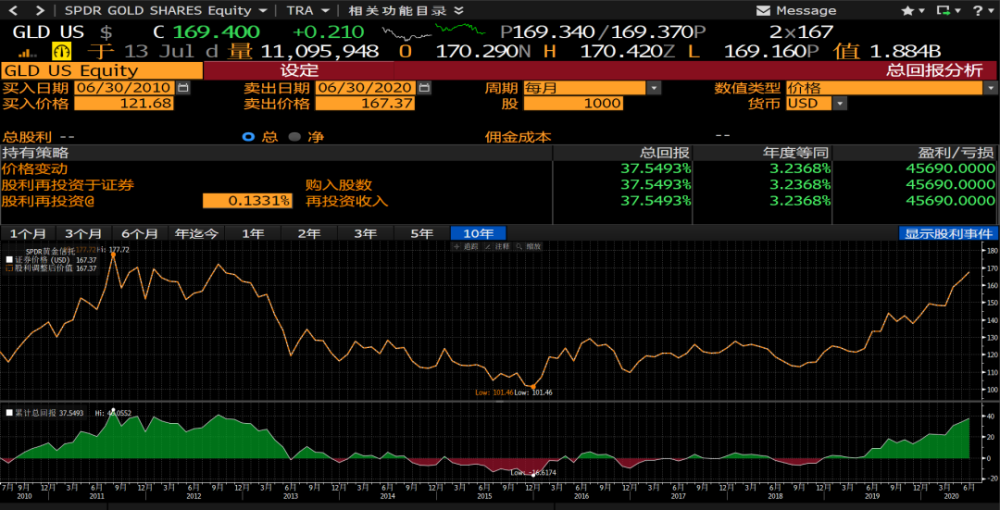Click the Low: -16.6174 return marker
Screen dimensions: 1000x510
point(533,474)
